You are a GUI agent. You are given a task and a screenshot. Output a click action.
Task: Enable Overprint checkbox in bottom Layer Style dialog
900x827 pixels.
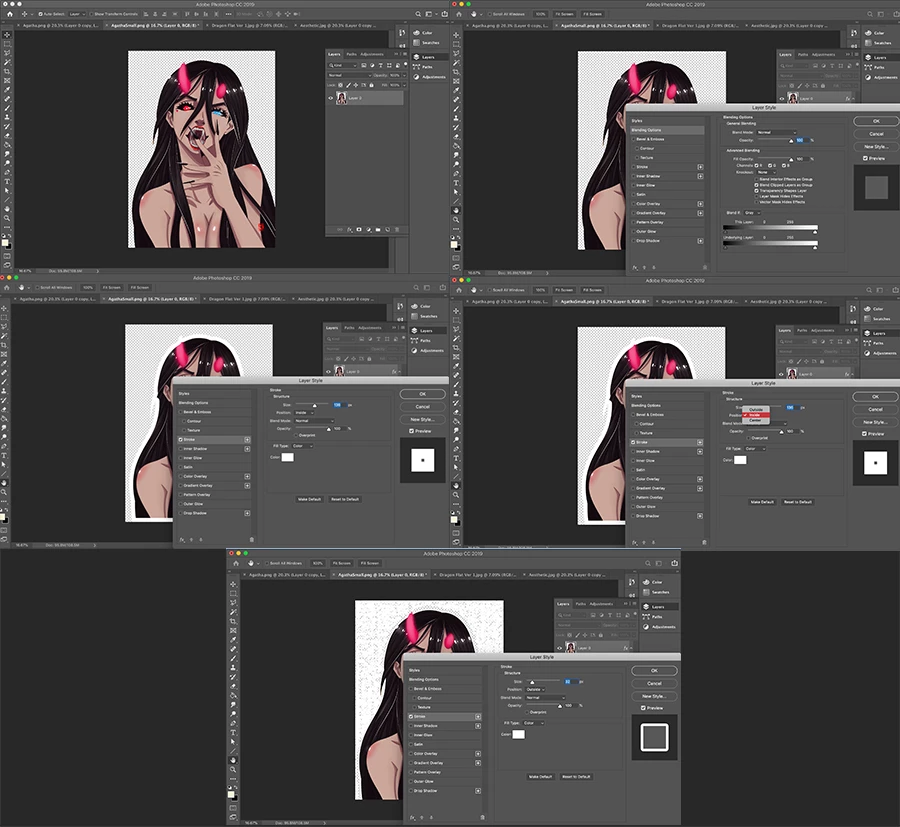[x=527, y=712]
